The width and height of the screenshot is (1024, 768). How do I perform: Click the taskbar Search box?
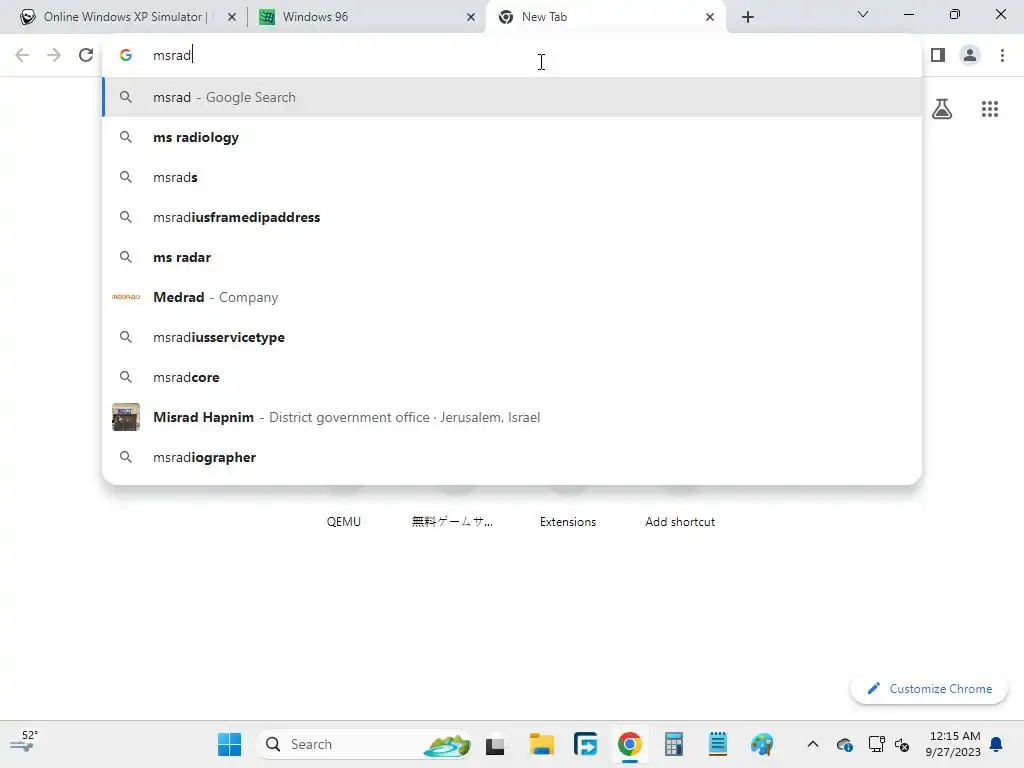click(364, 744)
